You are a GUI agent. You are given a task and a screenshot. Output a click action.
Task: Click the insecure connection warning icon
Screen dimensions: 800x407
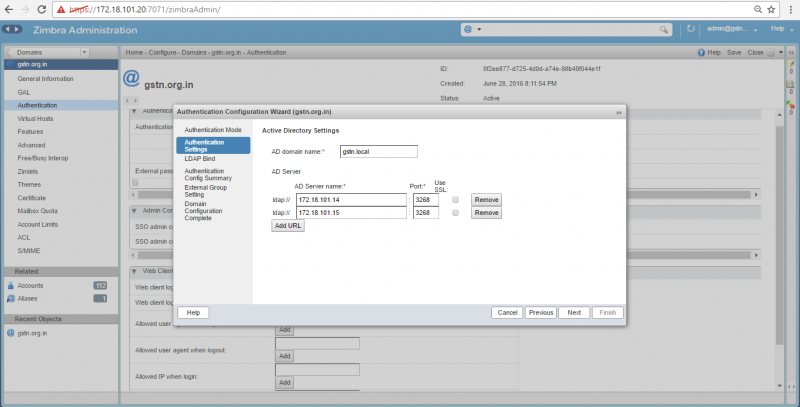click(61, 9)
